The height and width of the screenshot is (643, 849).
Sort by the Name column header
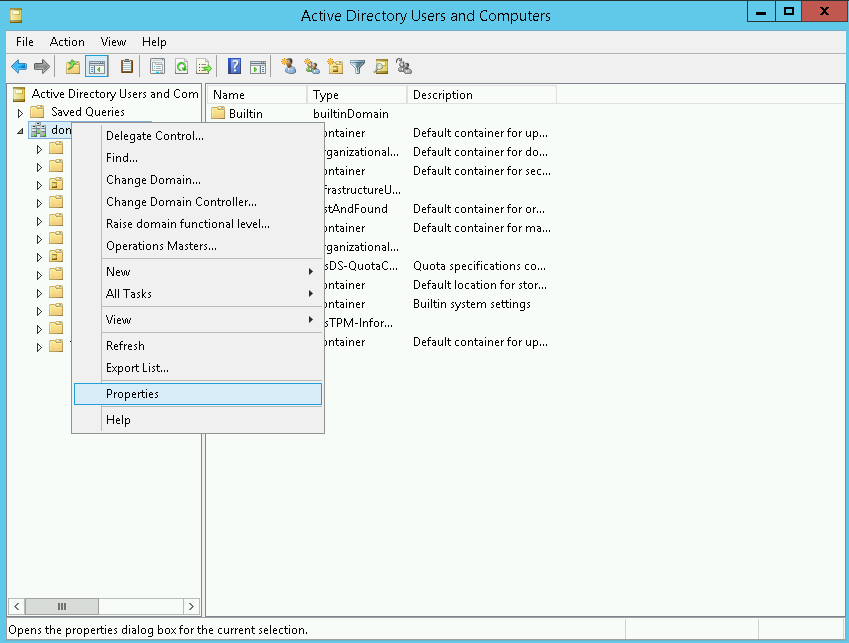click(257, 95)
